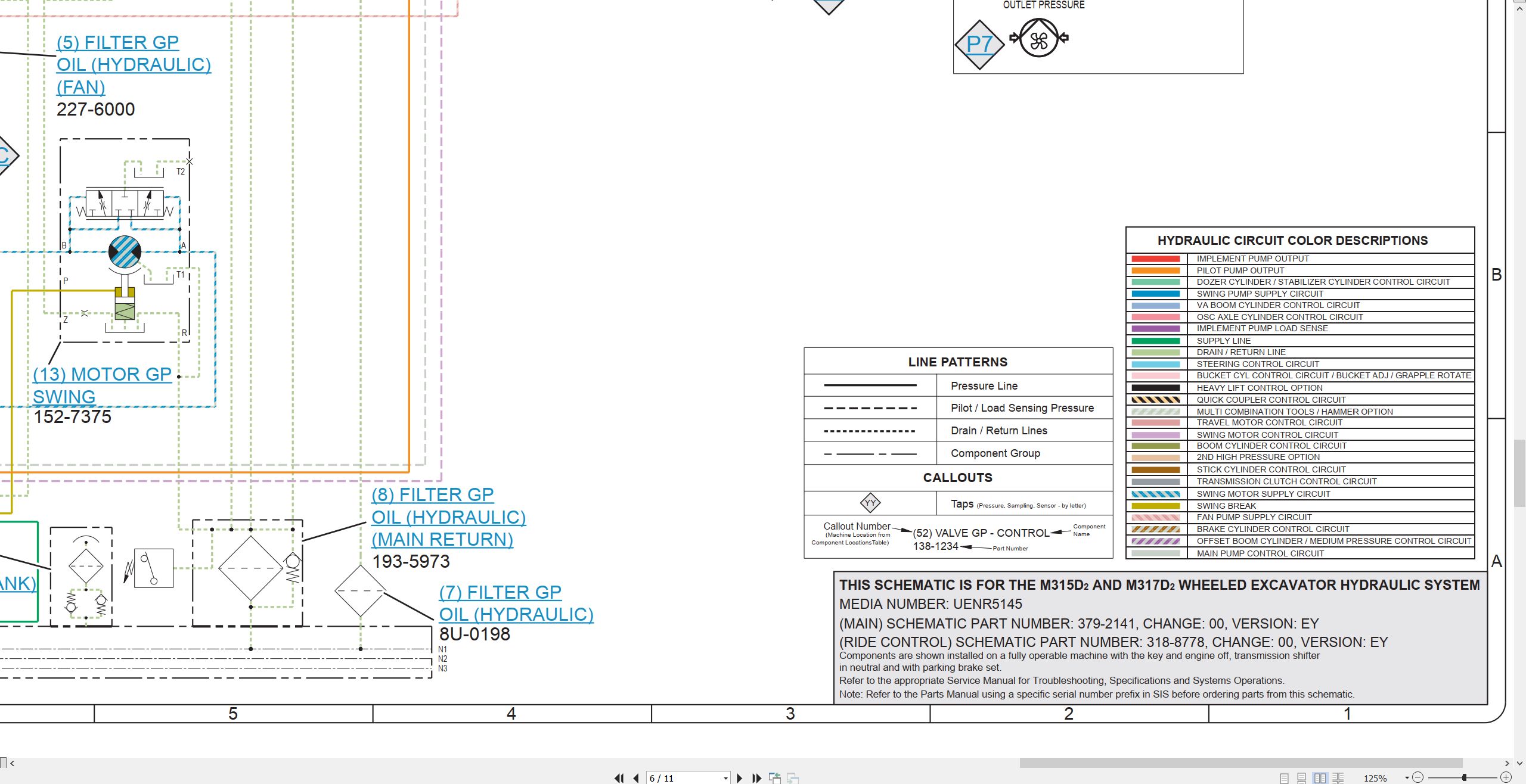Click the "STEERING CONTROL CIRCUIT" legend text

1257,364
